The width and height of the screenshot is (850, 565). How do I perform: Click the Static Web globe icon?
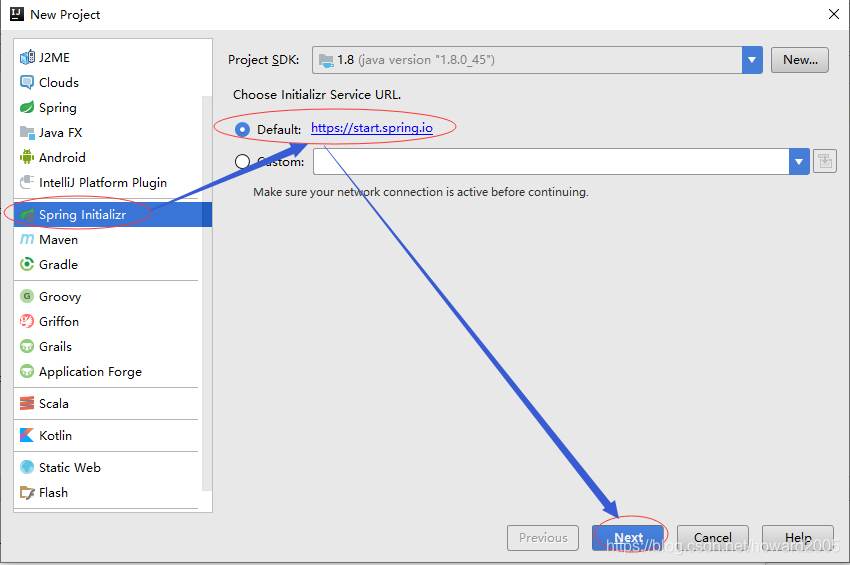click(27, 467)
